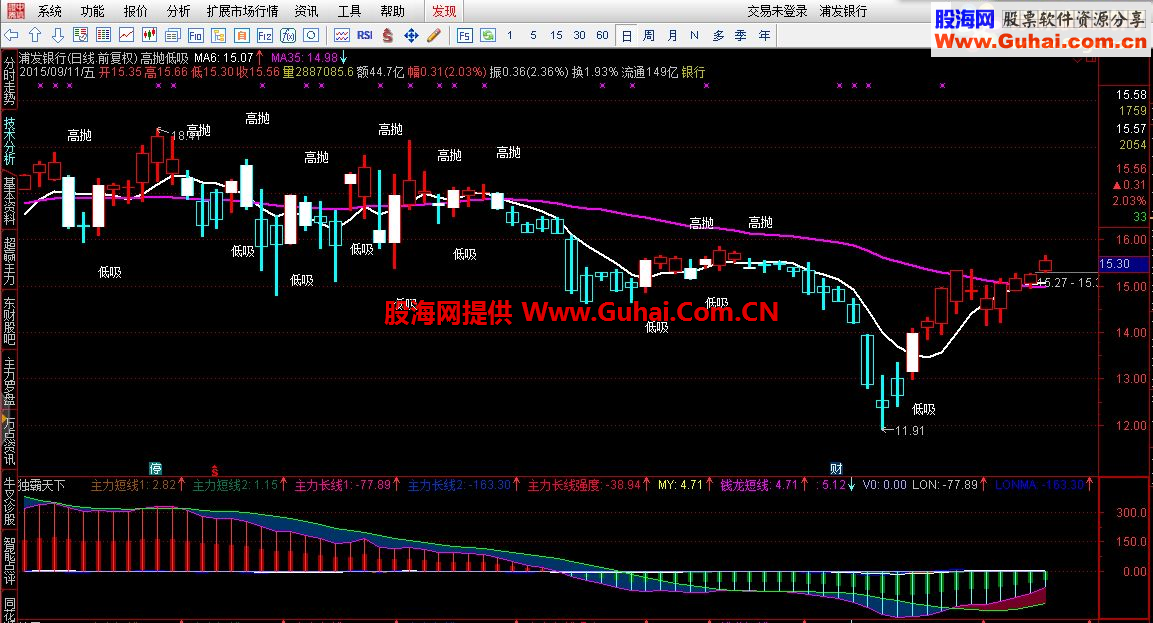Click the F5 switch view icon
The image size is (1153, 623).
pyautogui.click(x=465, y=35)
